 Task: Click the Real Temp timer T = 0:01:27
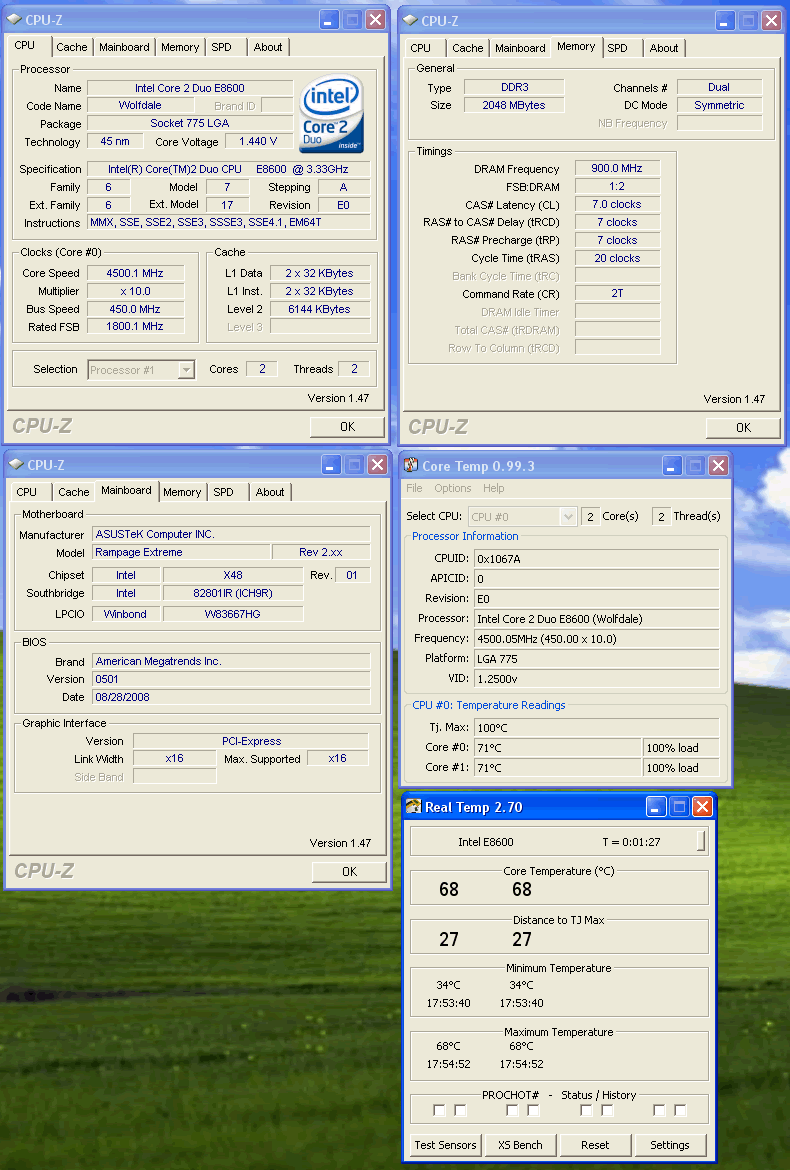click(631, 842)
